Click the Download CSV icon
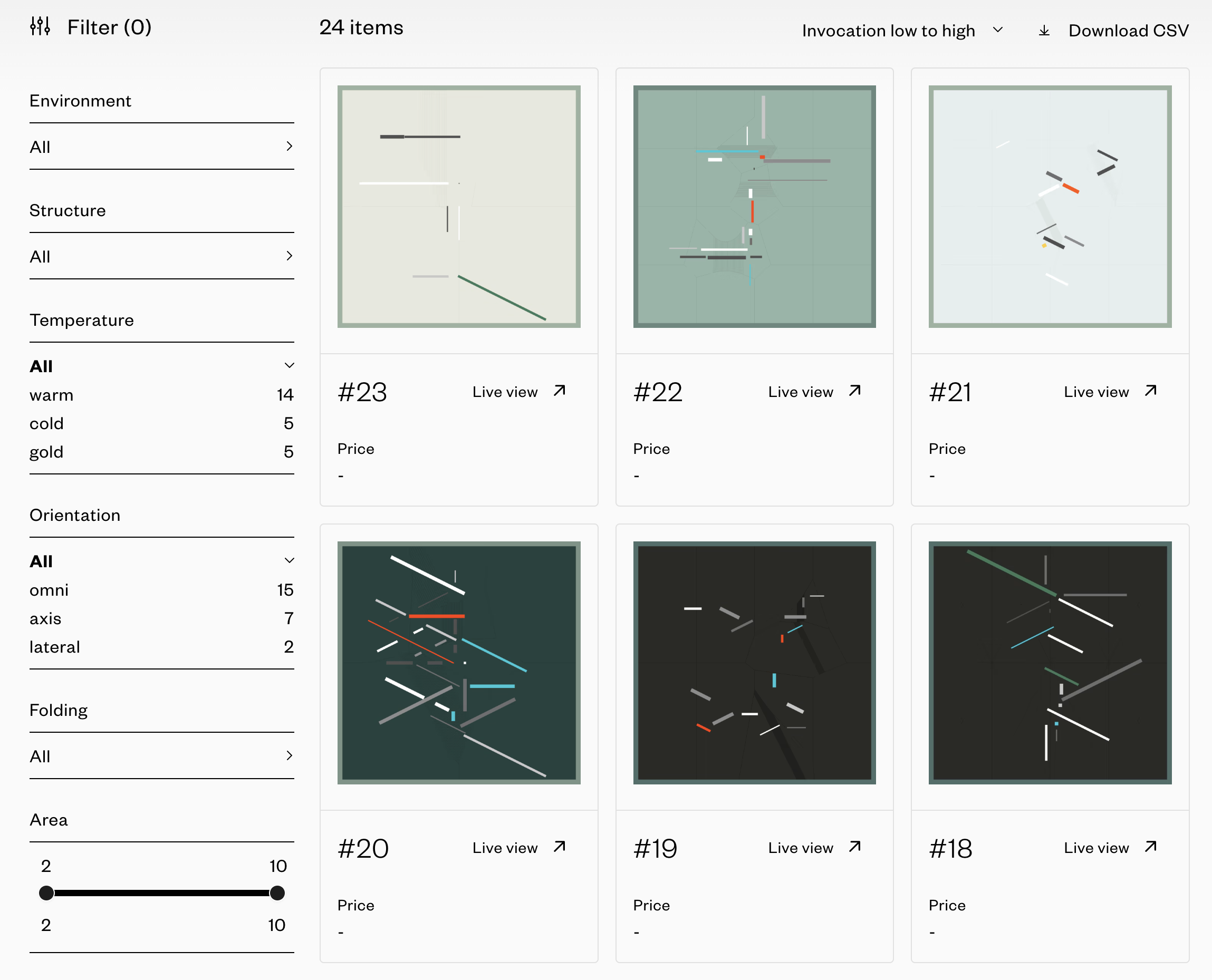Image resolution: width=1212 pixels, height=980 pixels. pyautogui.click(x=1043, y=29)
